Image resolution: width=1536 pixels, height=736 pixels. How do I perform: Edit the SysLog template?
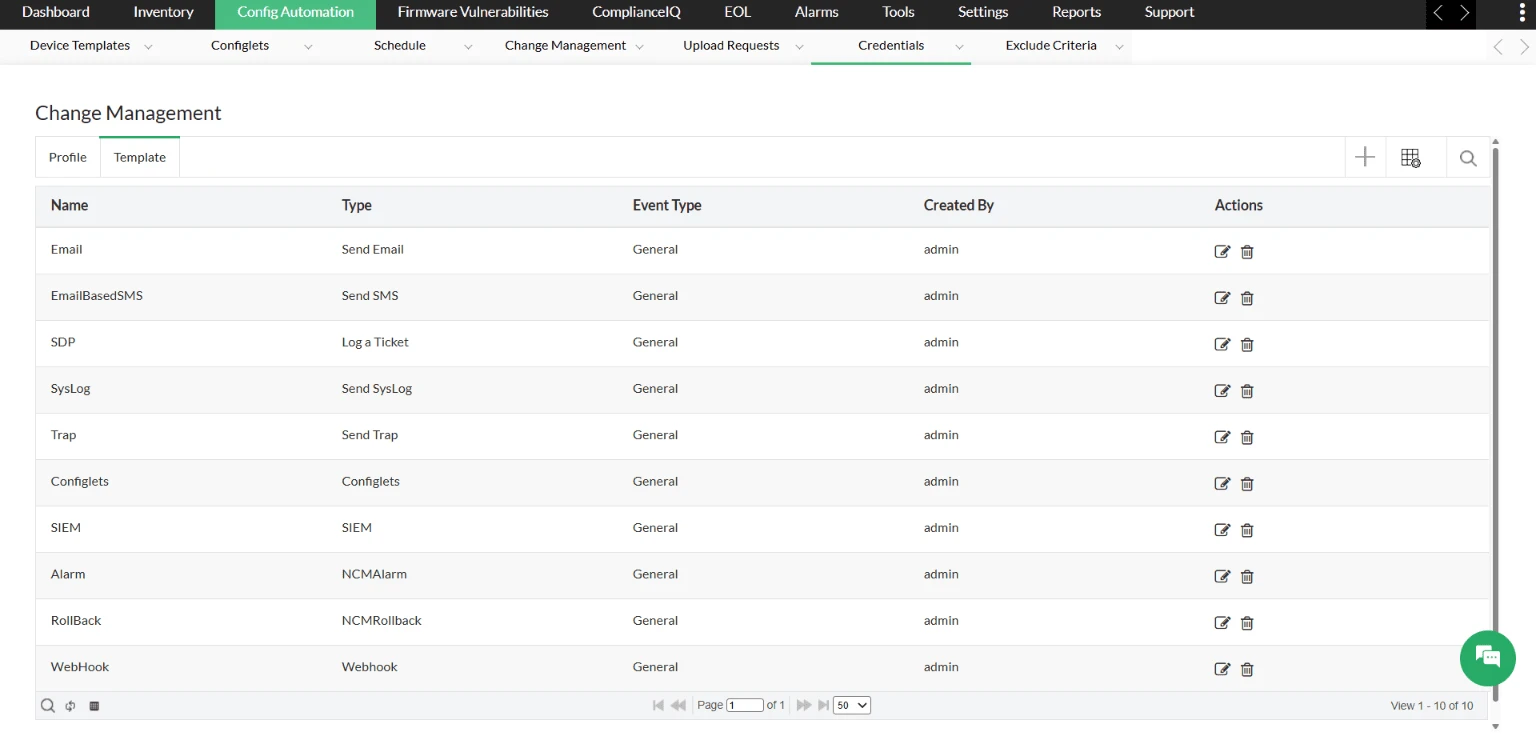pos(1222,391)
